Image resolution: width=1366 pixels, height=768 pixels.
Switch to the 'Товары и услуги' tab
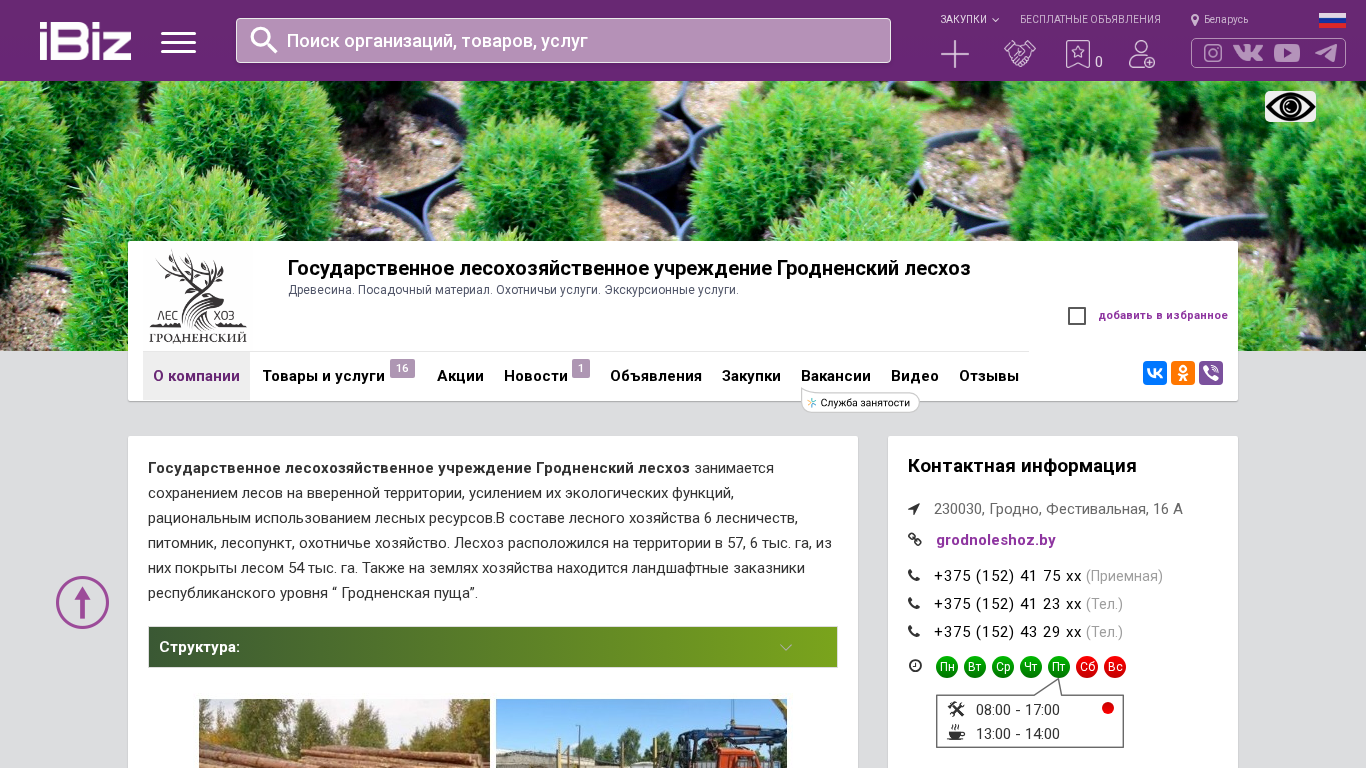coord(324,376)
